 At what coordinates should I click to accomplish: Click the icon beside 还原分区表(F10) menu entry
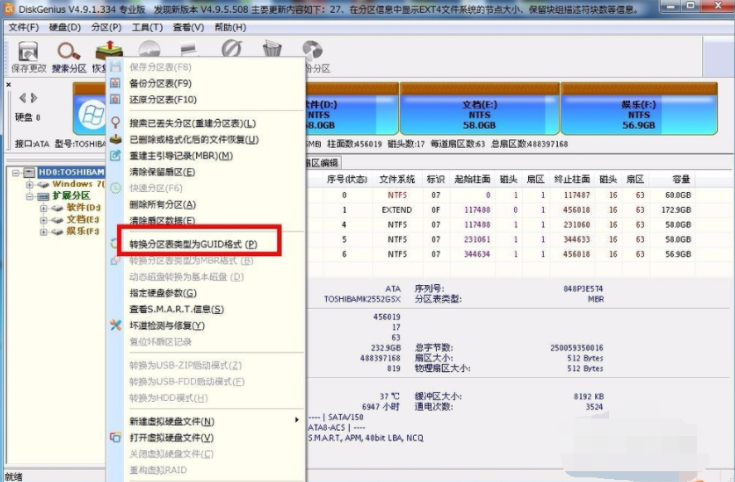[115, 99]
